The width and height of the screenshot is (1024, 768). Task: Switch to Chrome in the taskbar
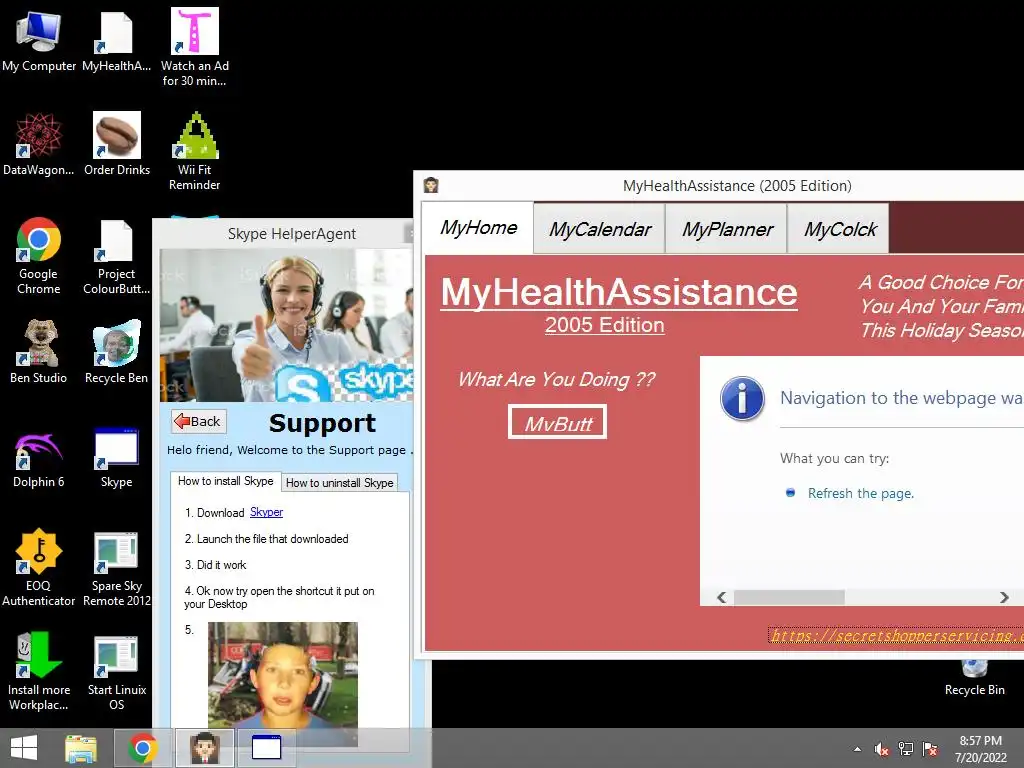point(142,748)
